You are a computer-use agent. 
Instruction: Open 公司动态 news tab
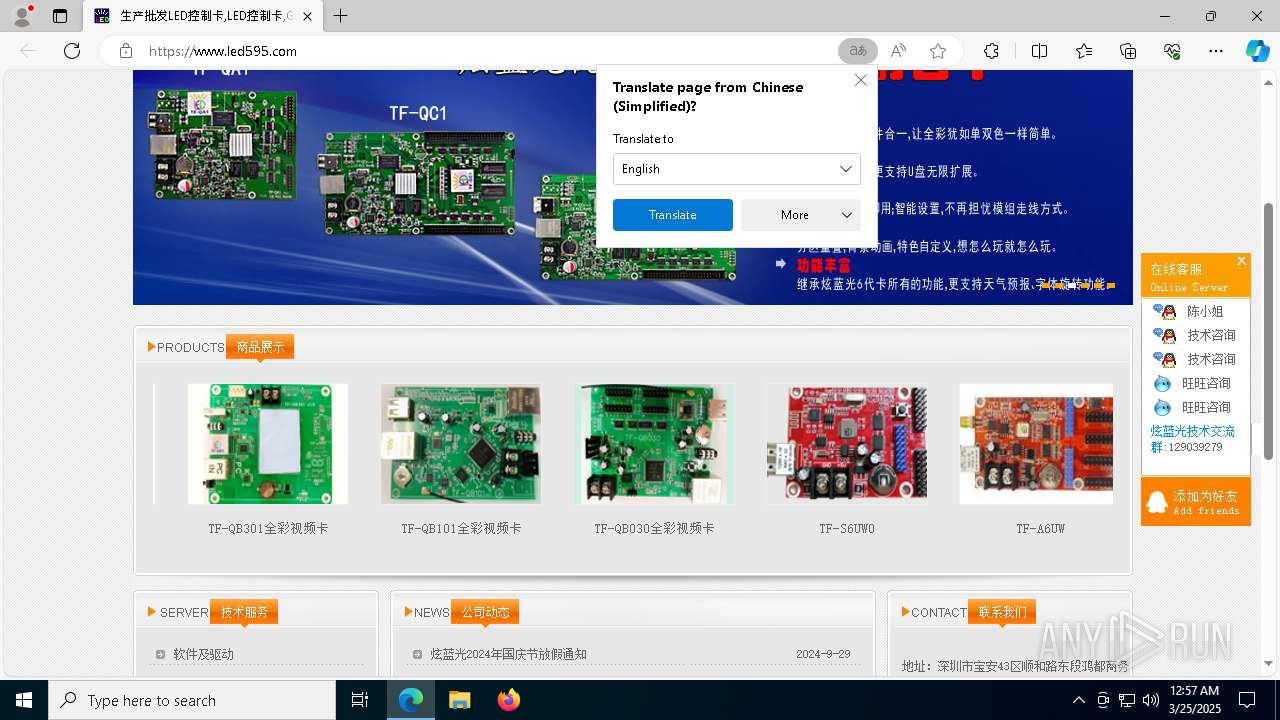484,612
